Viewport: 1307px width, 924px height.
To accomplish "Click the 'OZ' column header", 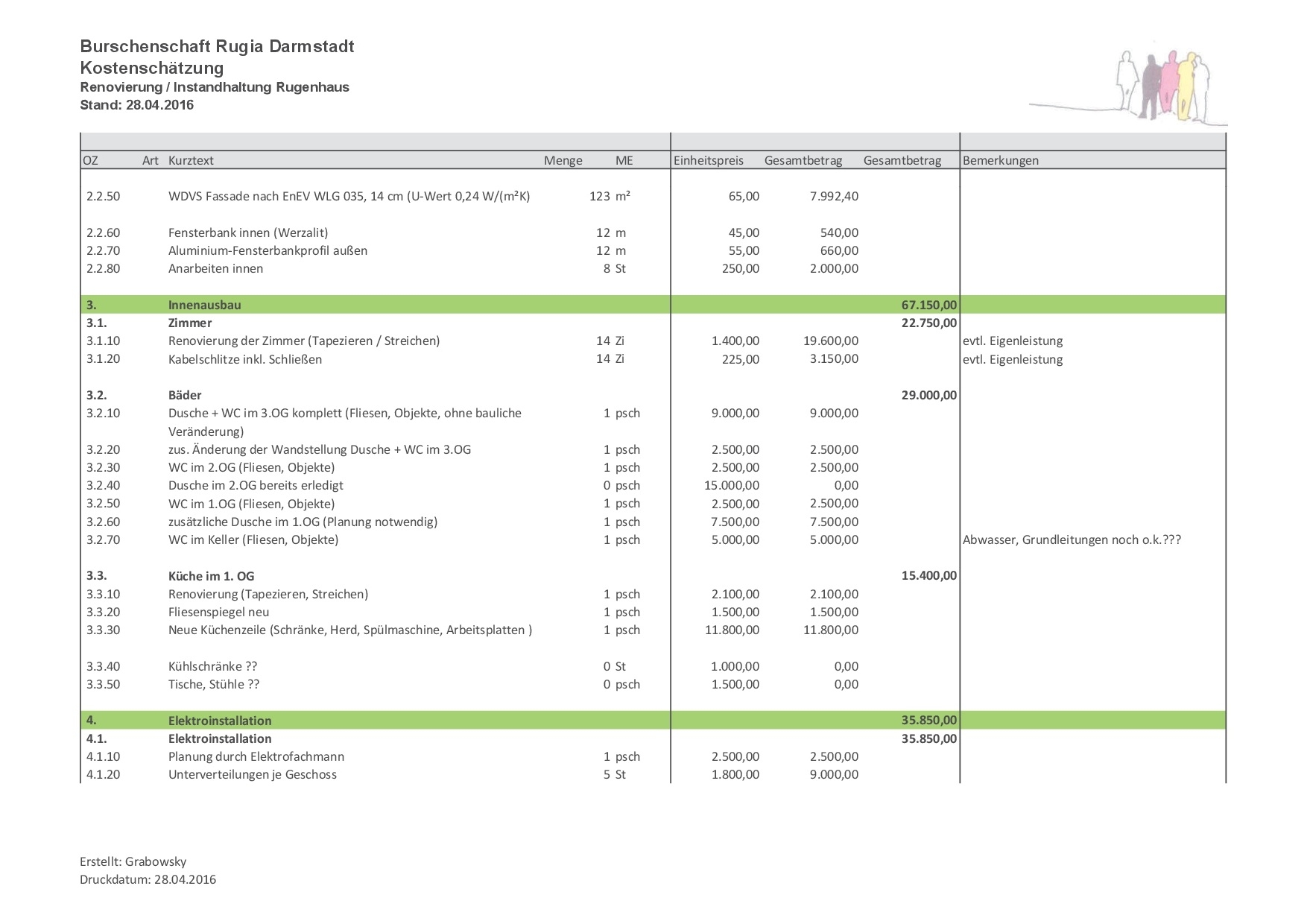I will (x=90, y=161).
